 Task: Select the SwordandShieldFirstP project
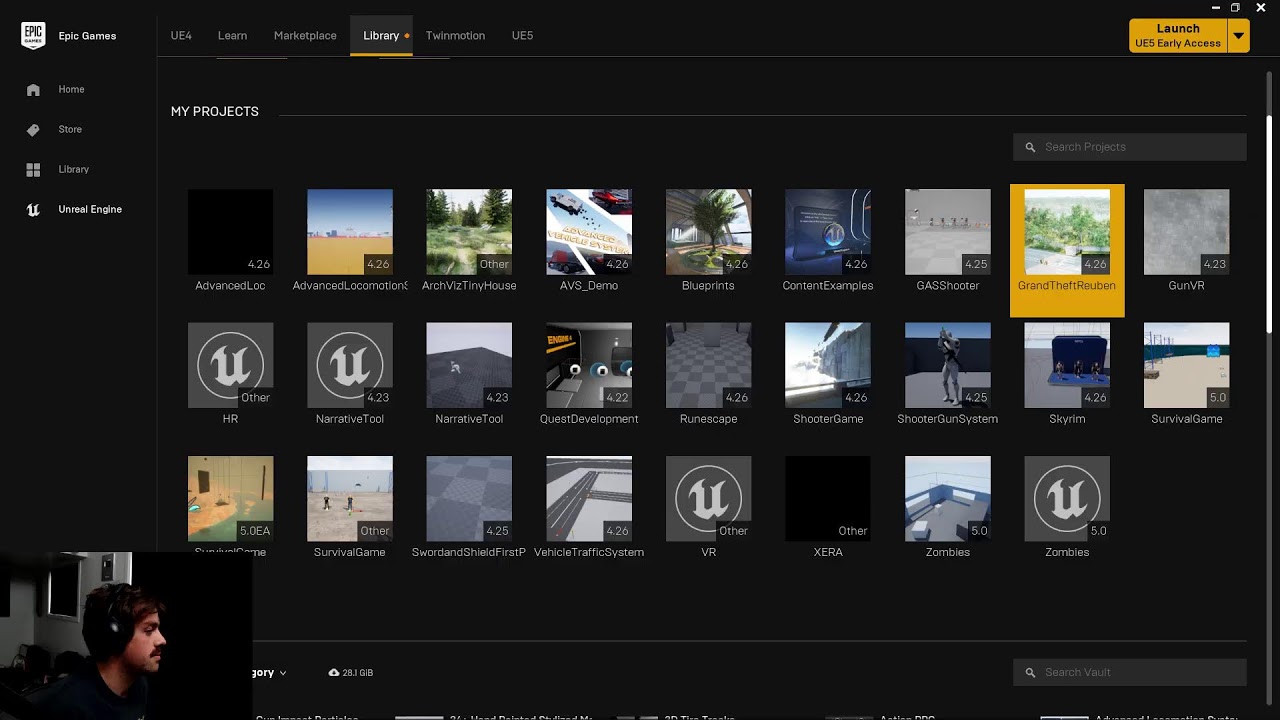coord(469,499)
